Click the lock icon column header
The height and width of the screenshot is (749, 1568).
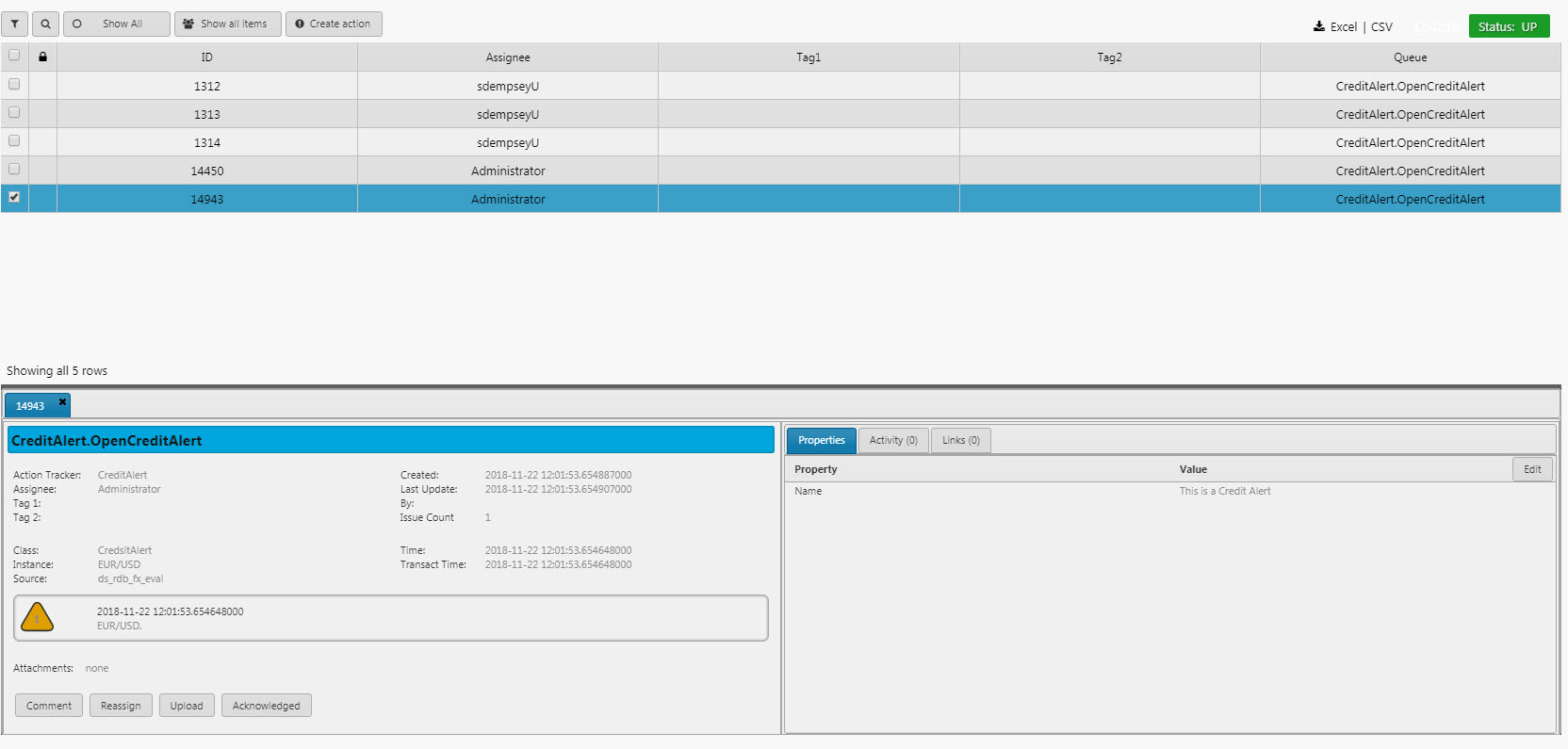click(x=42, y=57)
